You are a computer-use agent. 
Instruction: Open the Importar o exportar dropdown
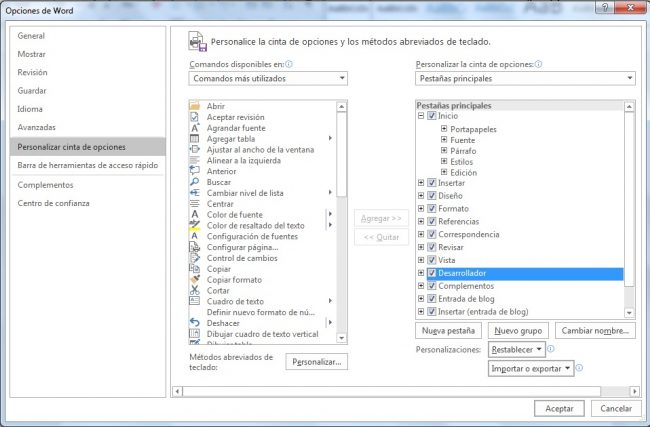[x=531, y=369]
